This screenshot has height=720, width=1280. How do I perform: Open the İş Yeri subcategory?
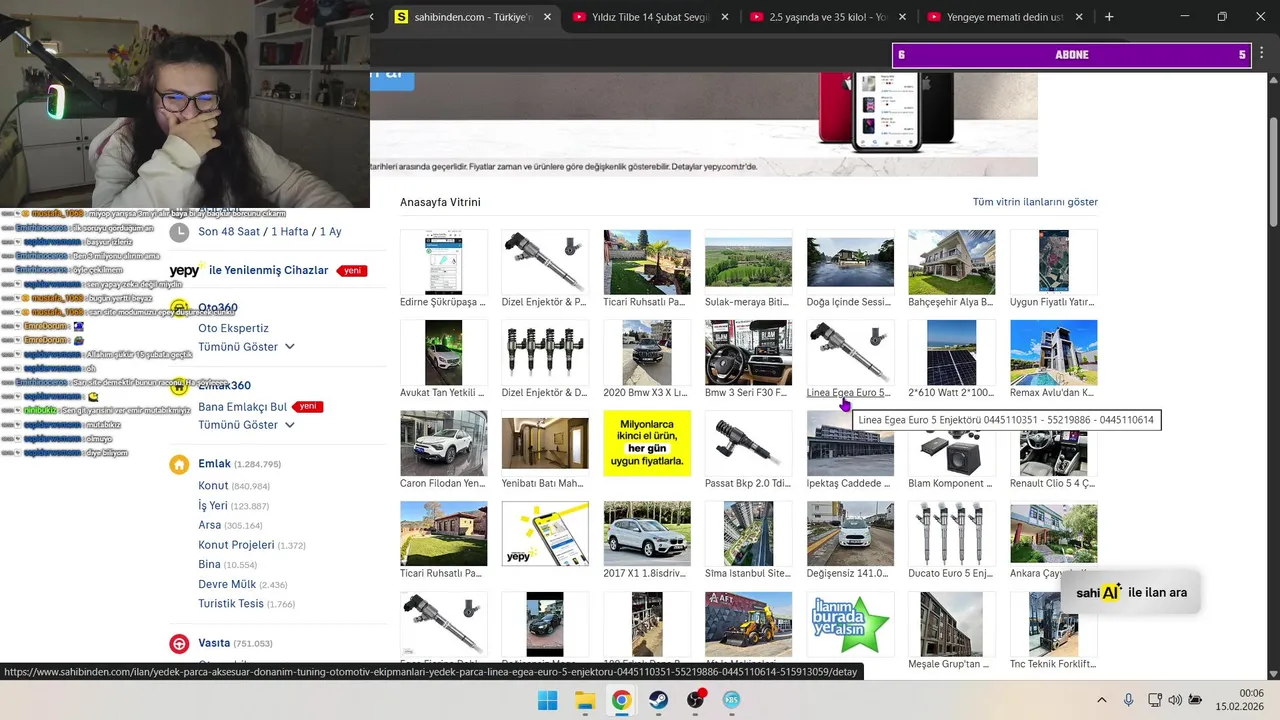pyautogui.click(x=213, y=506)
